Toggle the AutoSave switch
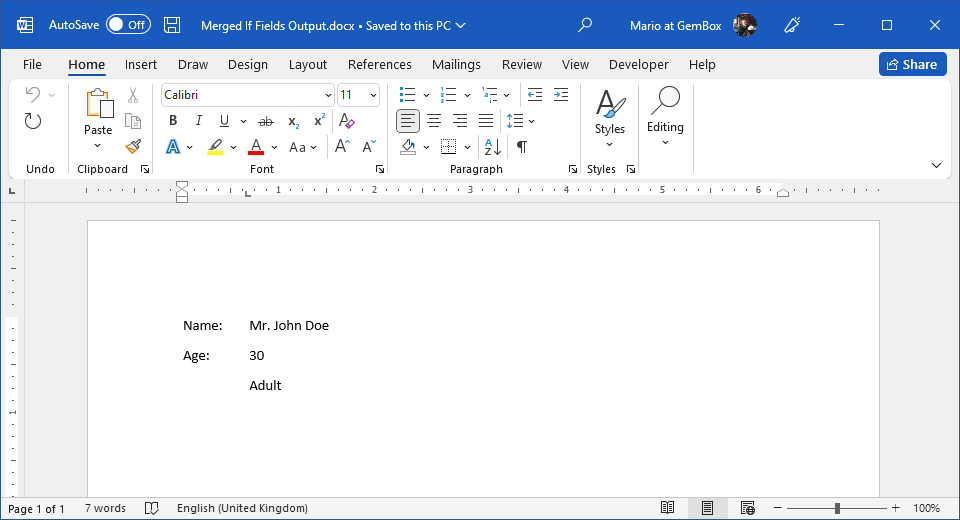The height and width of the screenshot is (520, 960). click(128, 25)
